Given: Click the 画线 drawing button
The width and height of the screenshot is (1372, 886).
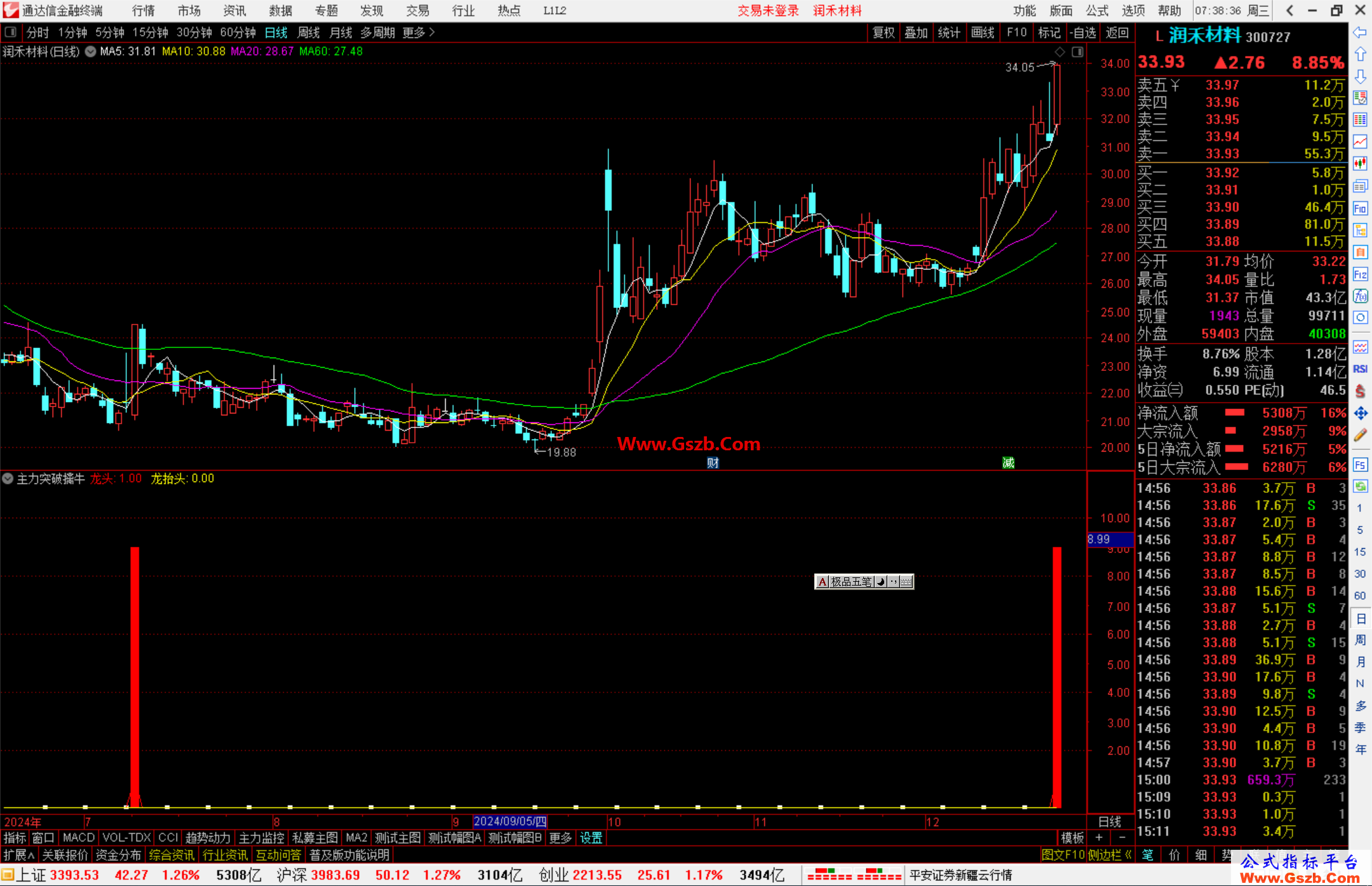Looking at the screenshot, I should click(983, 32).
